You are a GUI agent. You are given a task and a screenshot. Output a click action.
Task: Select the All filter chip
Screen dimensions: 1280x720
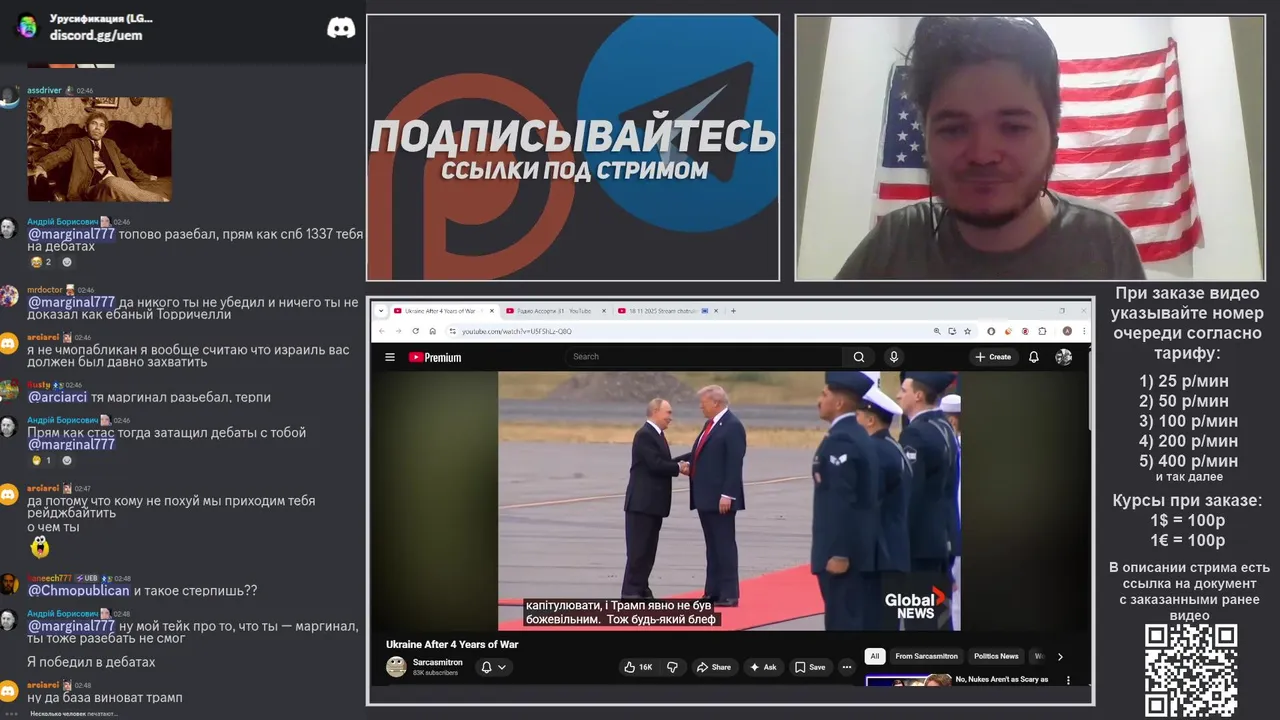click(x=875, y=656)
